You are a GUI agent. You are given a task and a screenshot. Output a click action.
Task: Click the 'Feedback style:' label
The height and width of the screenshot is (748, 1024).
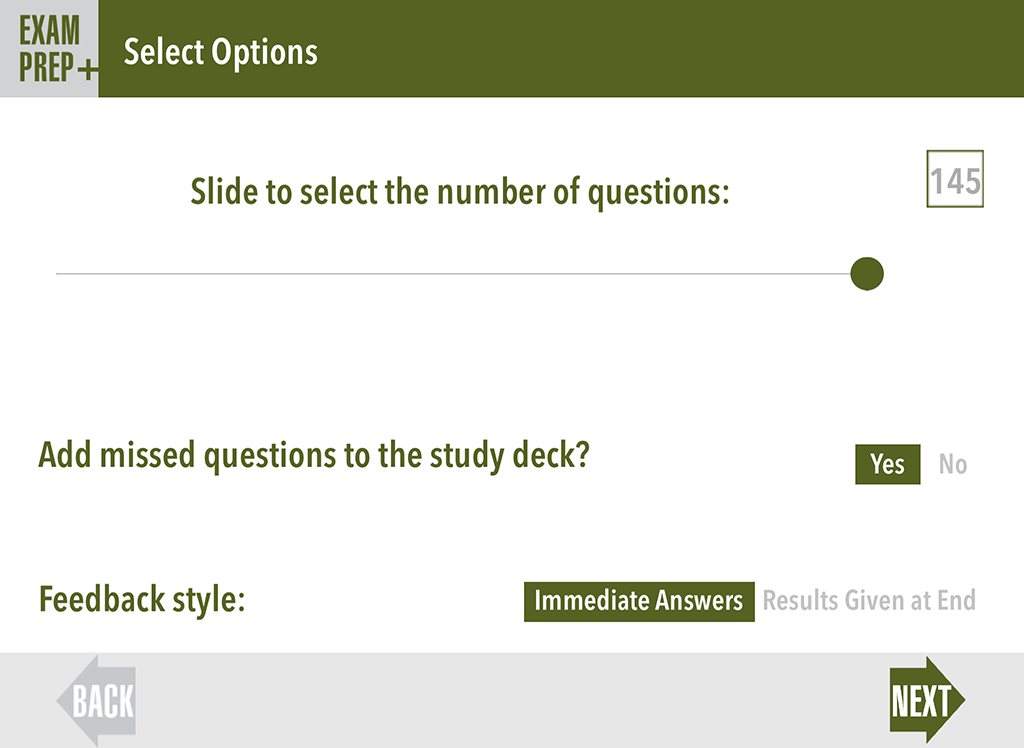tap(142, 600)
